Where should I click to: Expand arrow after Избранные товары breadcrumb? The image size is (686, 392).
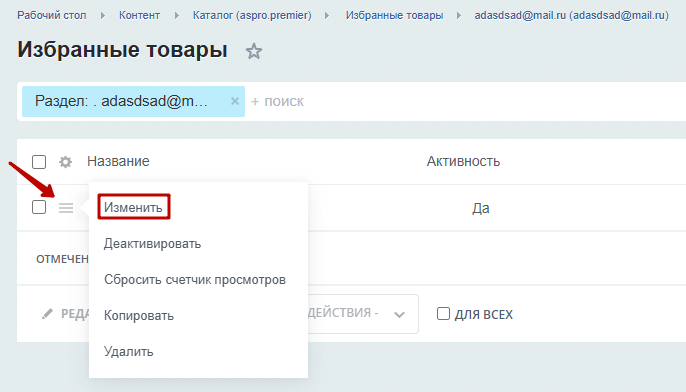tap(459, 16)
